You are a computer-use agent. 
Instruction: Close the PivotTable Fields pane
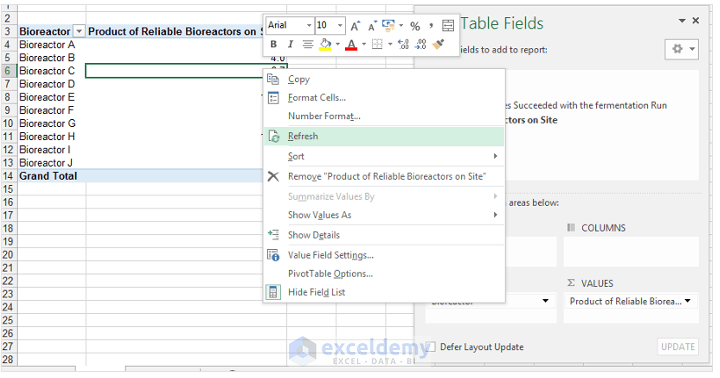[x=696, y=21]
